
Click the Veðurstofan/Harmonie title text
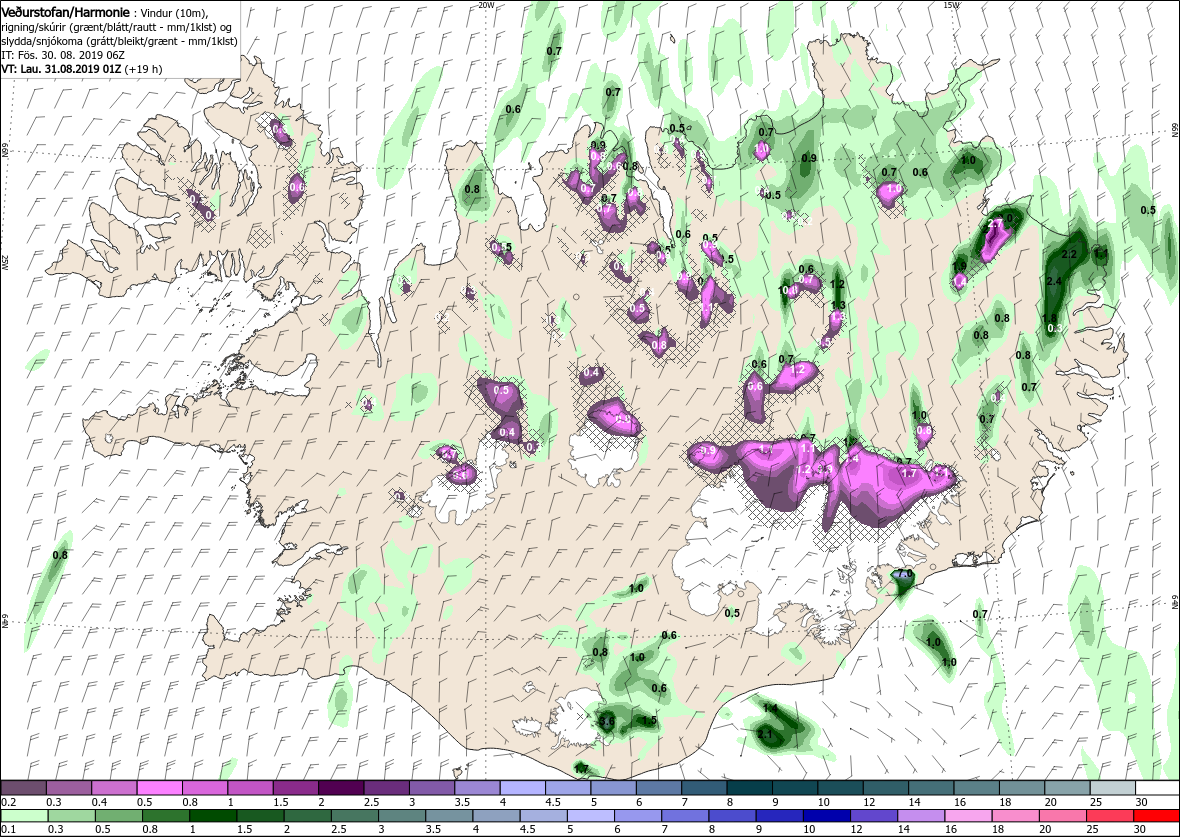point(65,14)
